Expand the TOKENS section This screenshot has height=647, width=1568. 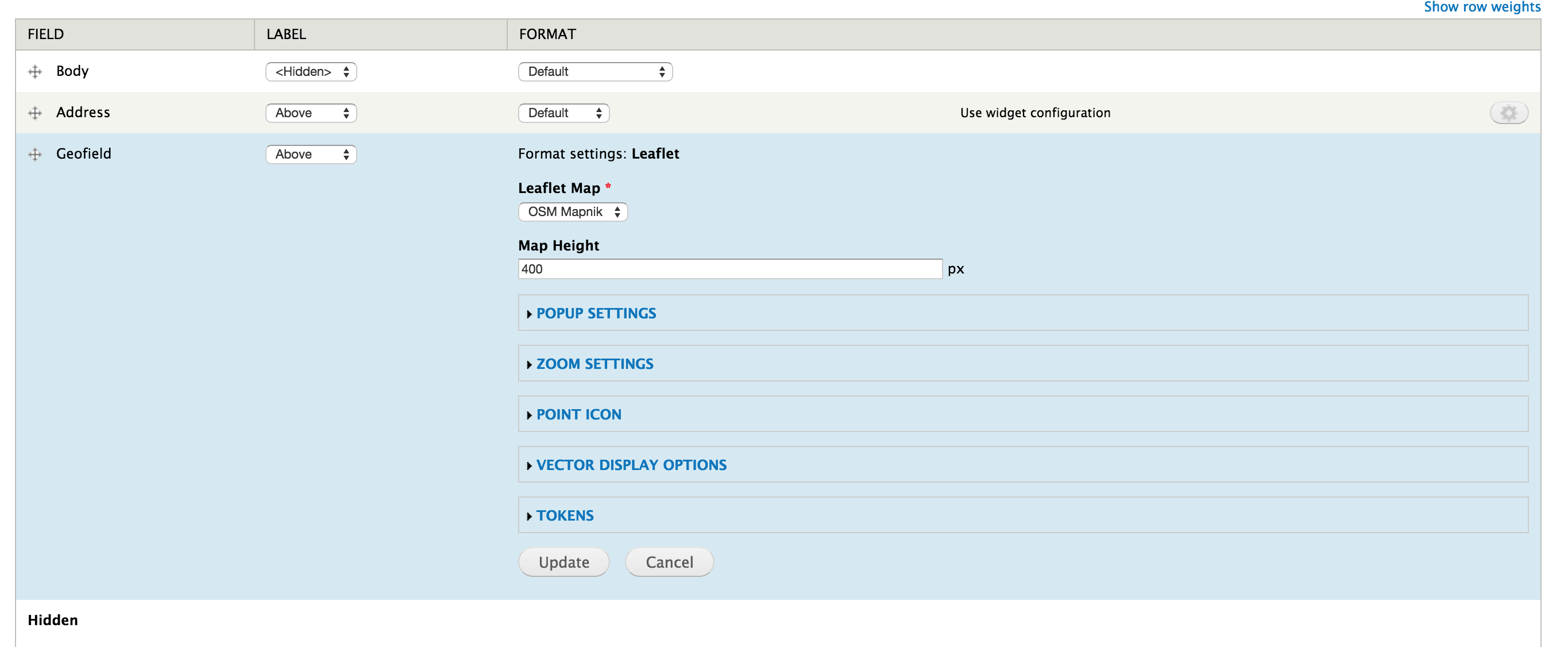click(x=562, y=515)
